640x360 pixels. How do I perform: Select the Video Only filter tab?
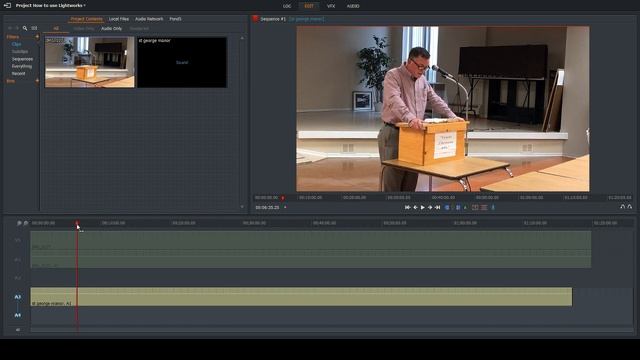click(84, 29)
